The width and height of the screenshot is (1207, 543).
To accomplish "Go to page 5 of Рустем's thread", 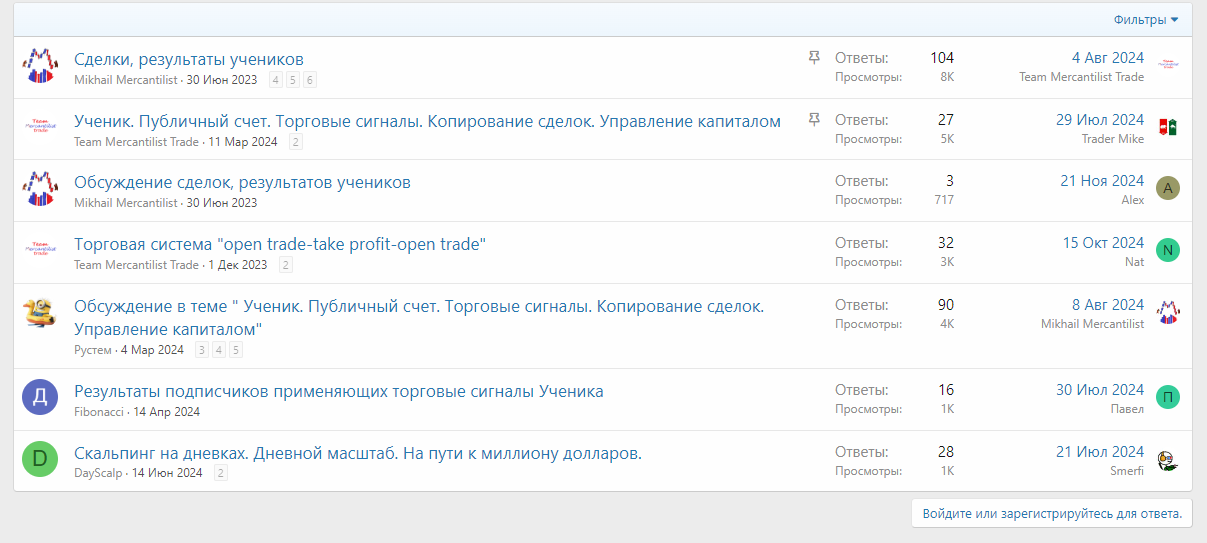I will point(236,350).
